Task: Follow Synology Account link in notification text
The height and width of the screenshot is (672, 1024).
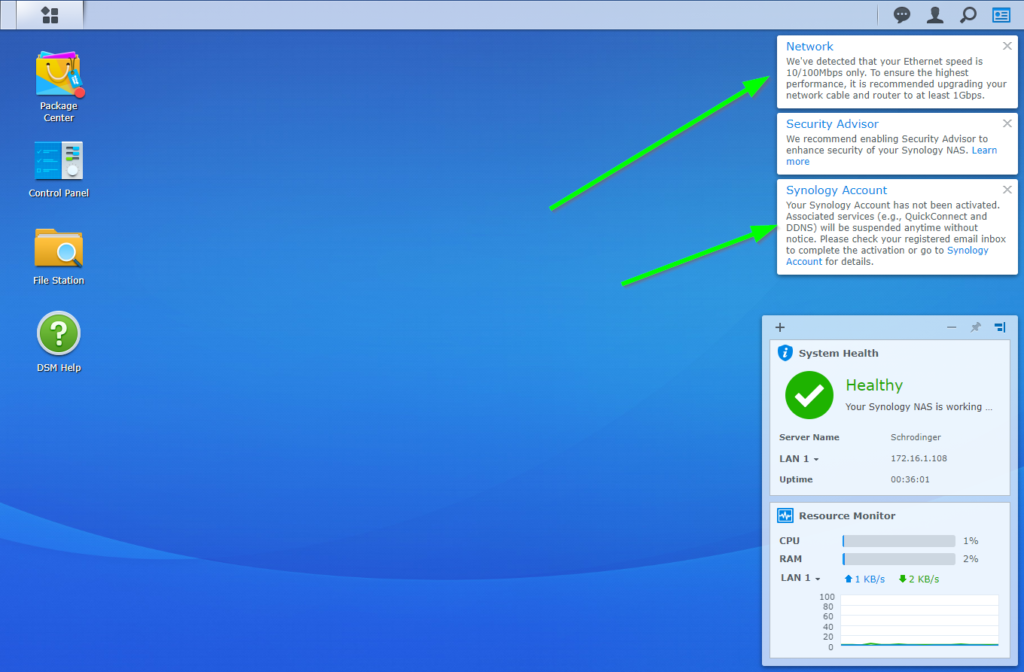Action: pos(967,250)
